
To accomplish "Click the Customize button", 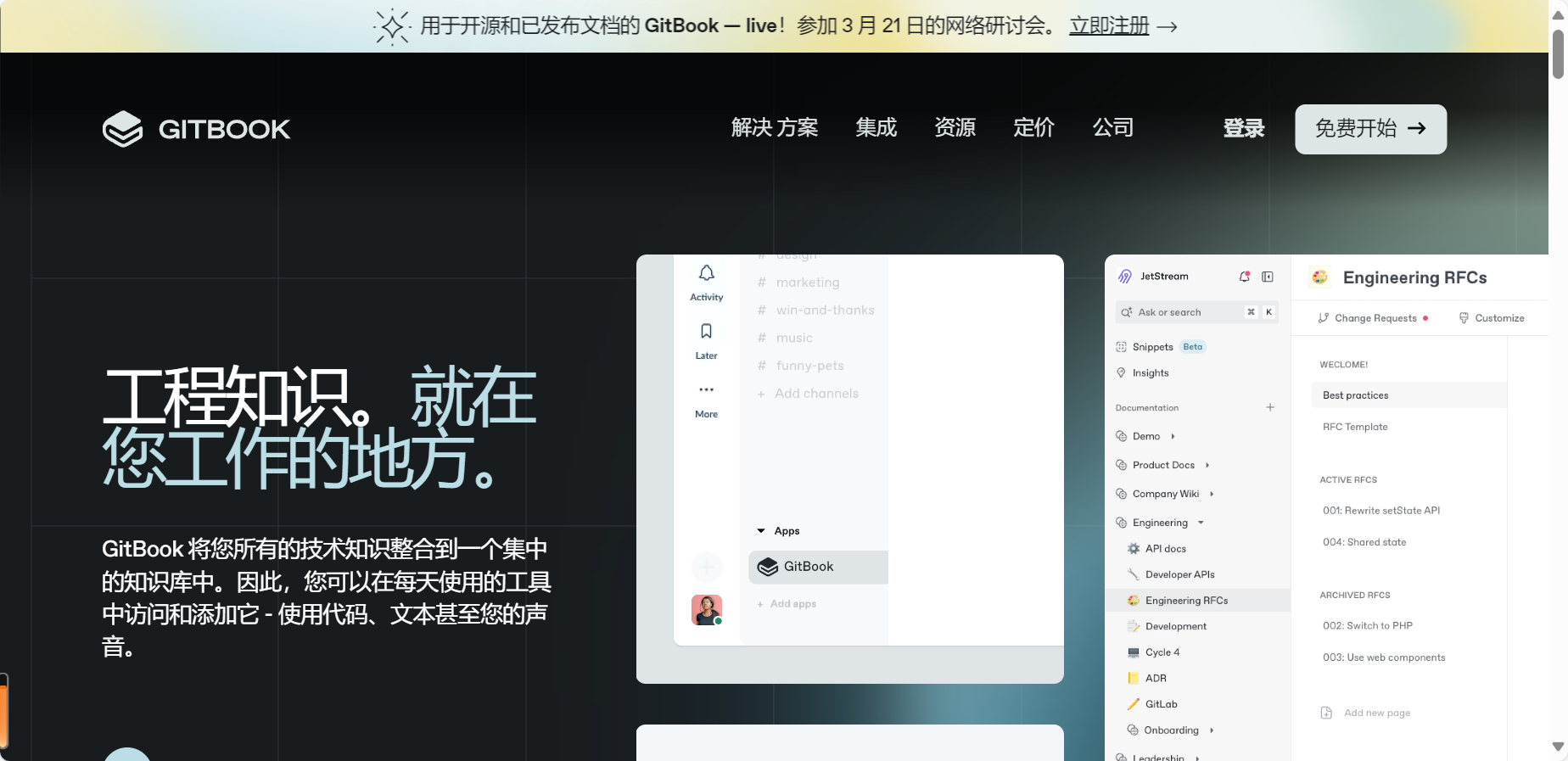I will pyautogui.click(x=1492, y=318).
